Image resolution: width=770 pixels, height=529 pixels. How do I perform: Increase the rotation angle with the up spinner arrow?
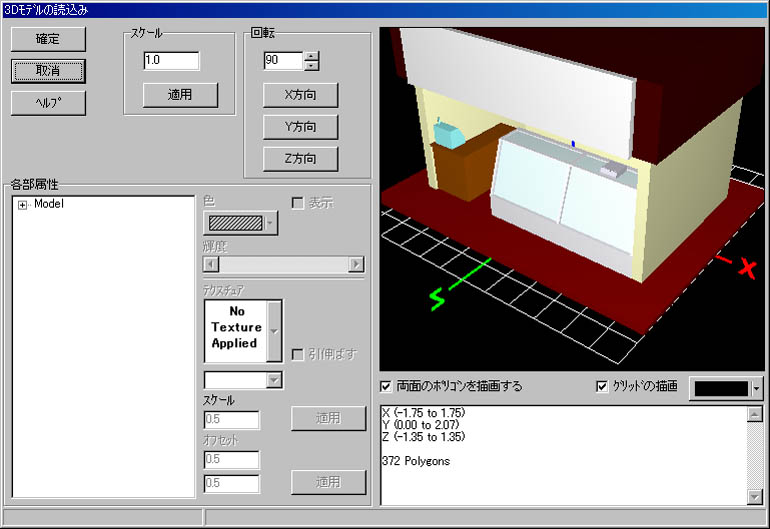coord(311,56)
